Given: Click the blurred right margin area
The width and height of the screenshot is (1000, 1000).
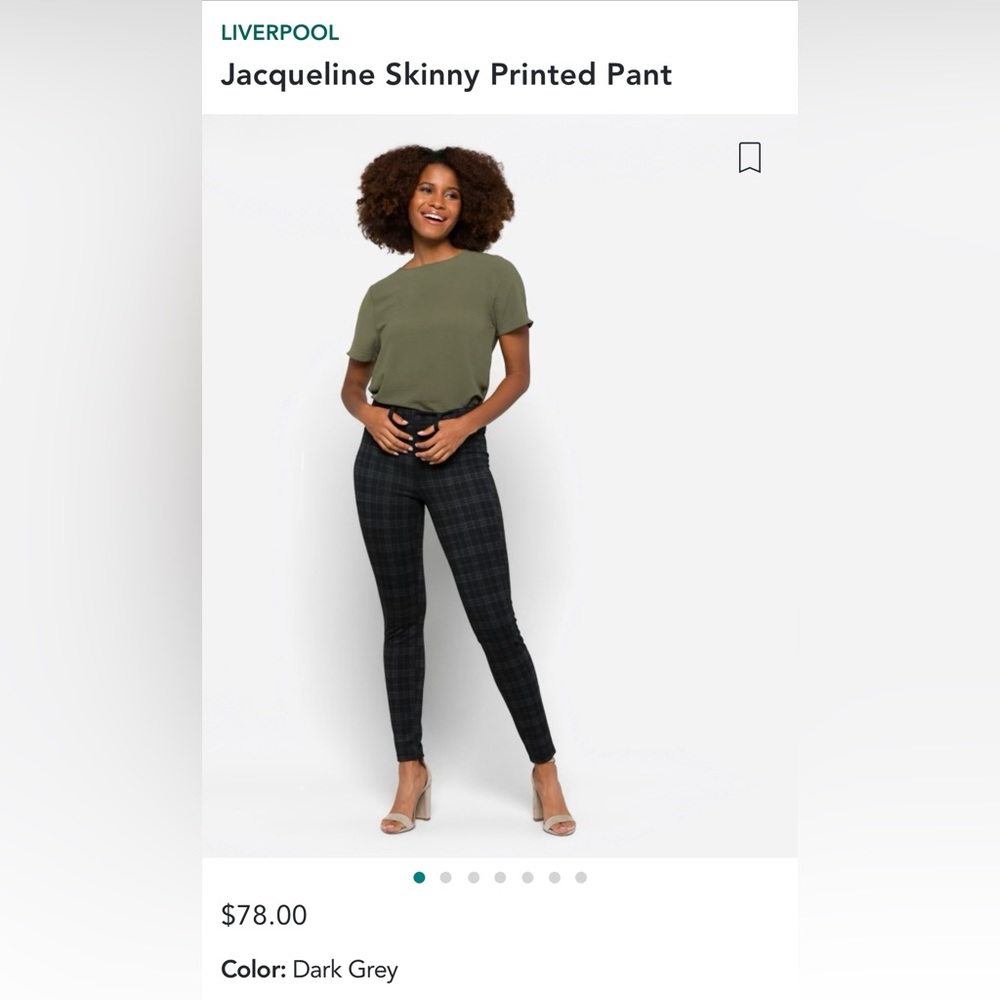Looking at the screenshot, I should (900, 500).
